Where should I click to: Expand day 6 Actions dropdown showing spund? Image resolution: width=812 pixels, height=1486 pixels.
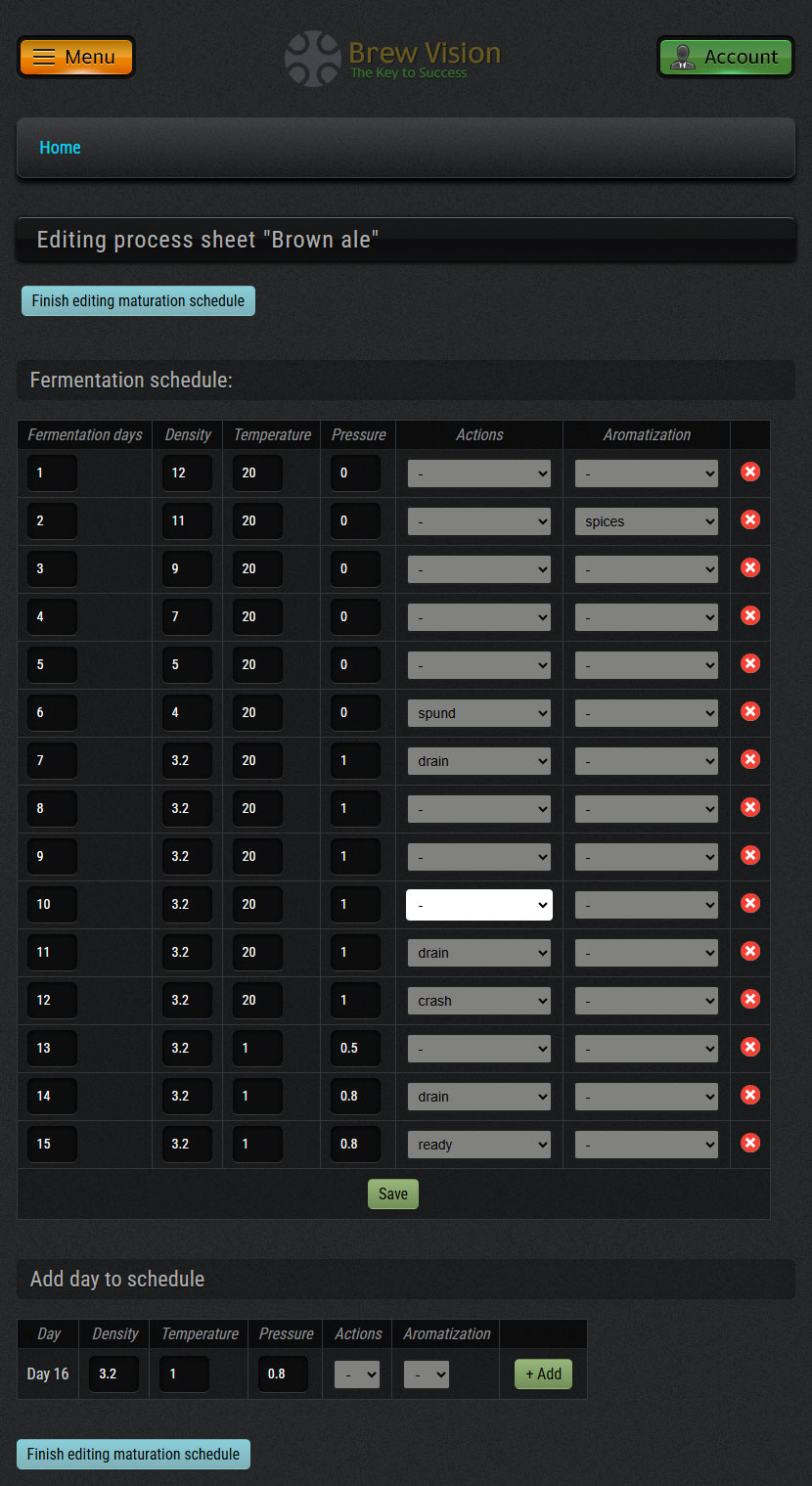coord(479,713)
